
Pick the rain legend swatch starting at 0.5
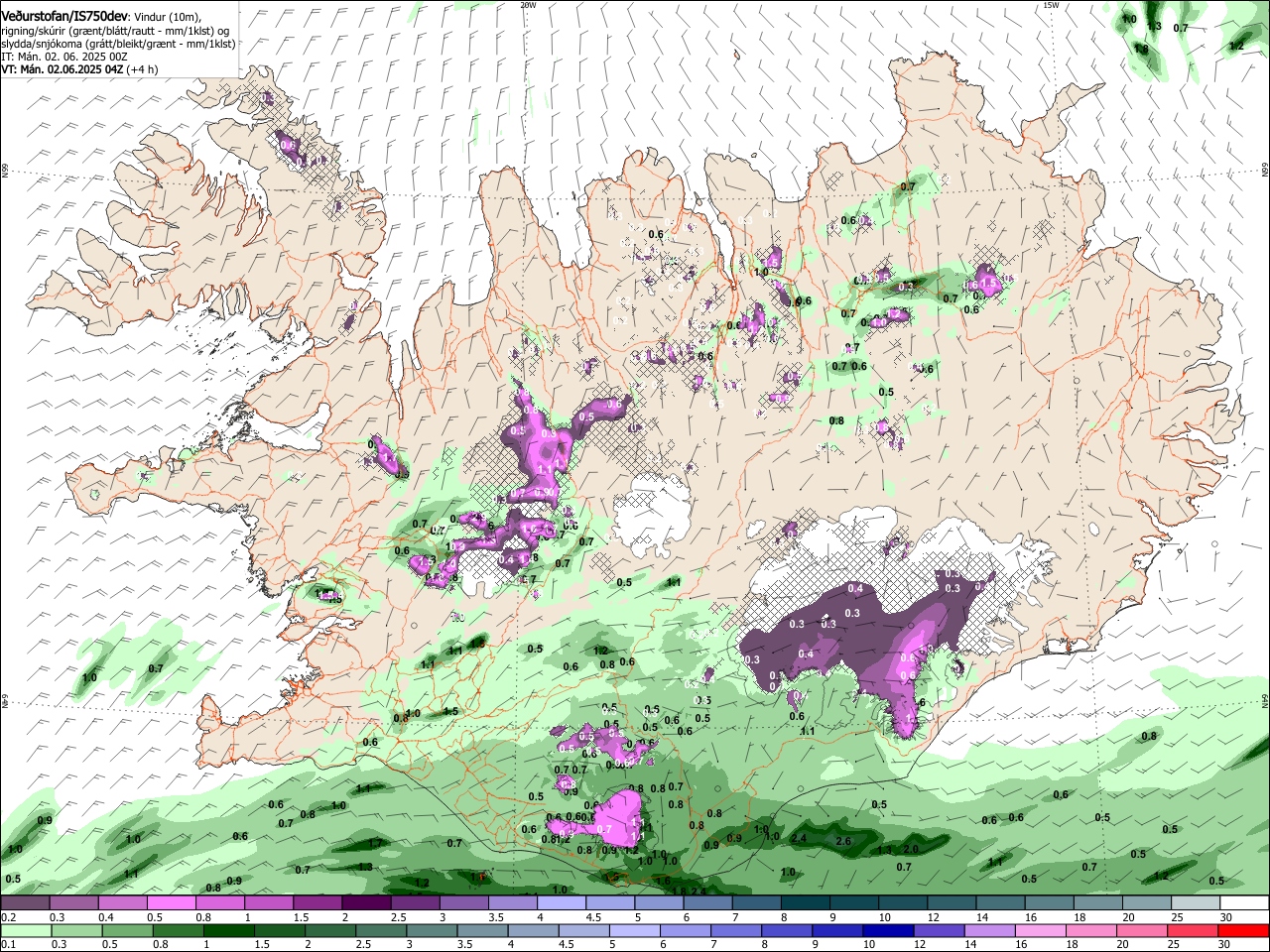(x=127, y=930)
